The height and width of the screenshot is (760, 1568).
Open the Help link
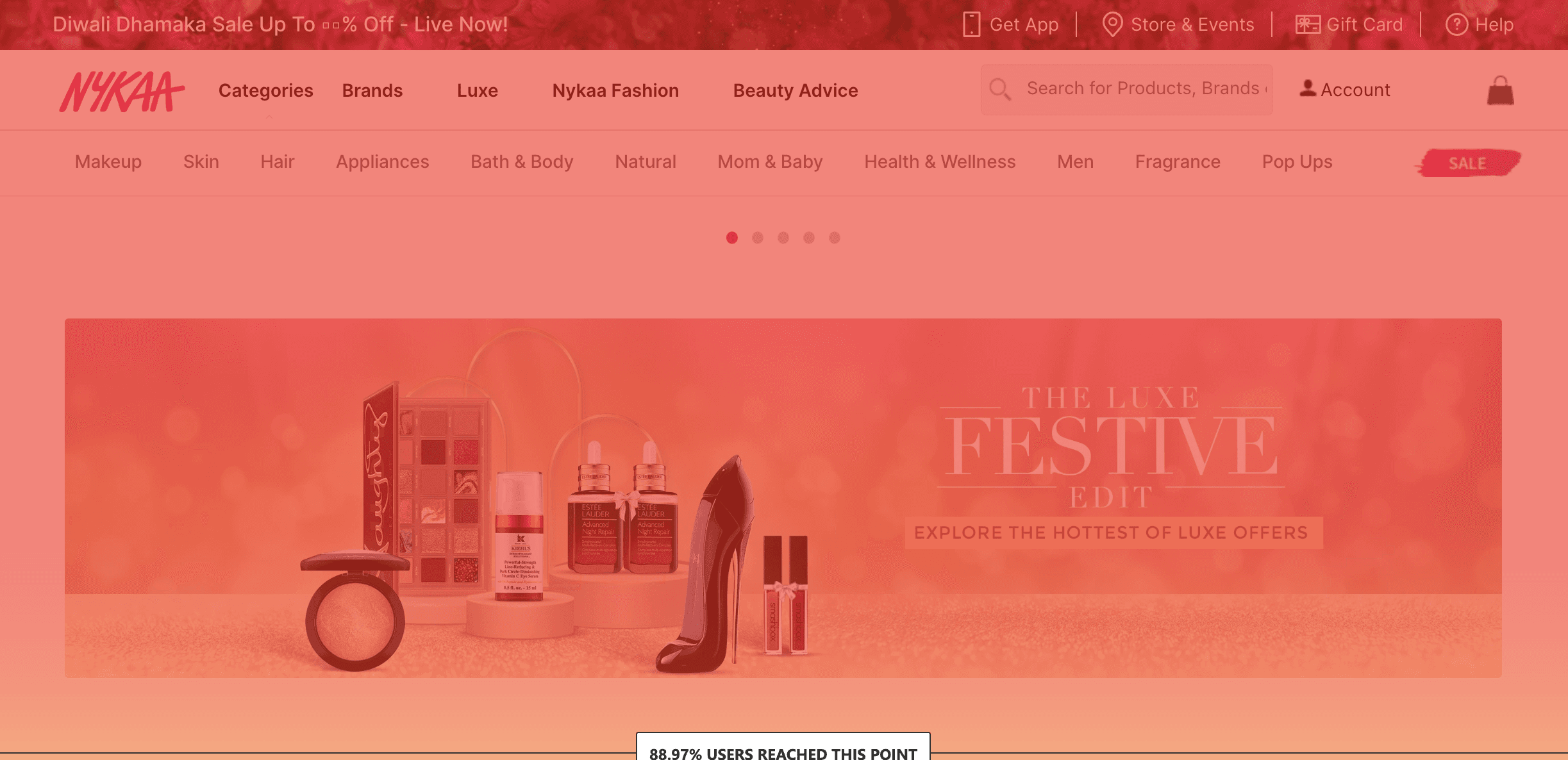pos(1494,24)
